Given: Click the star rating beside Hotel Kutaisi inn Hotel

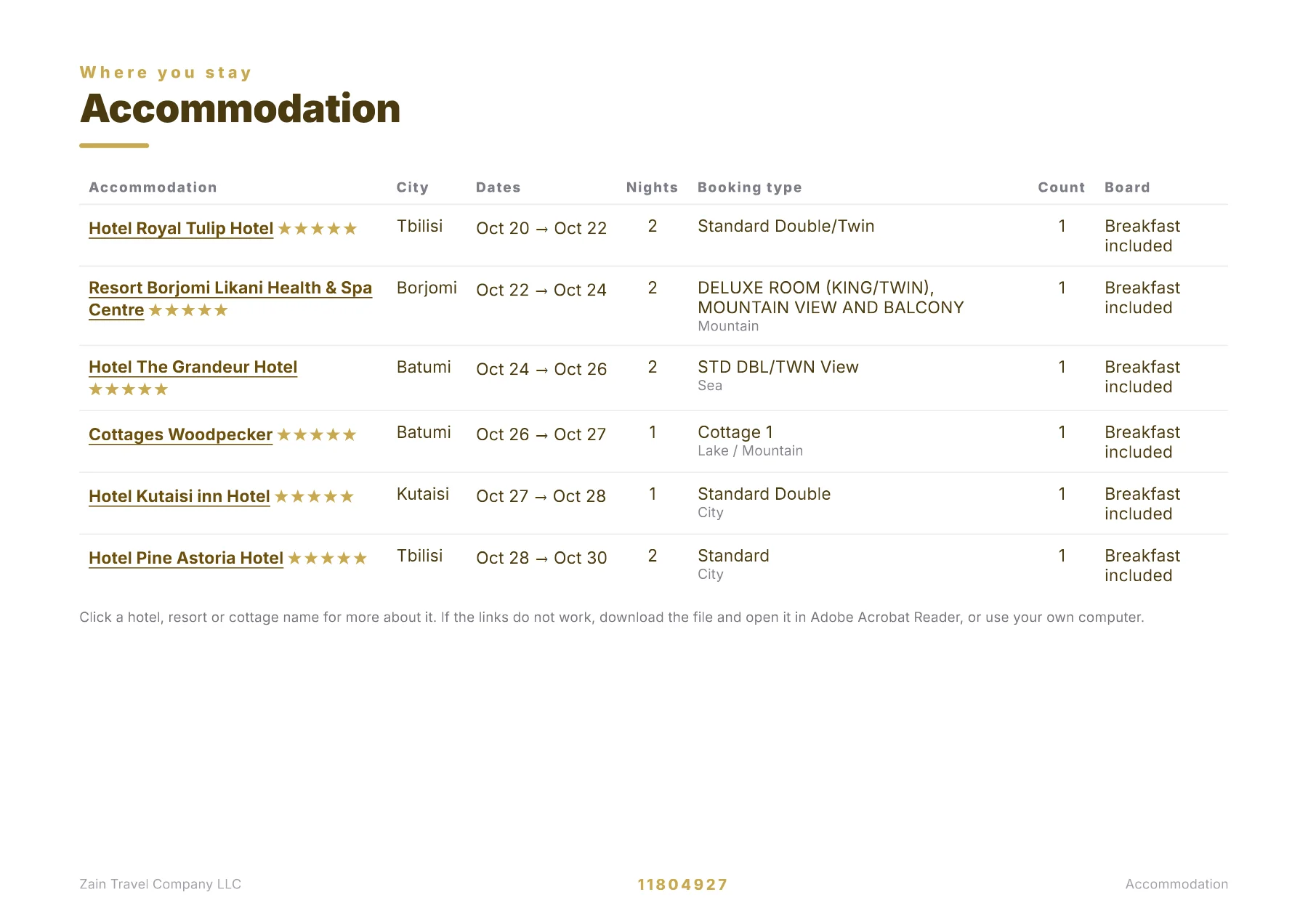Looking at the screenshot, I should 314,497.
